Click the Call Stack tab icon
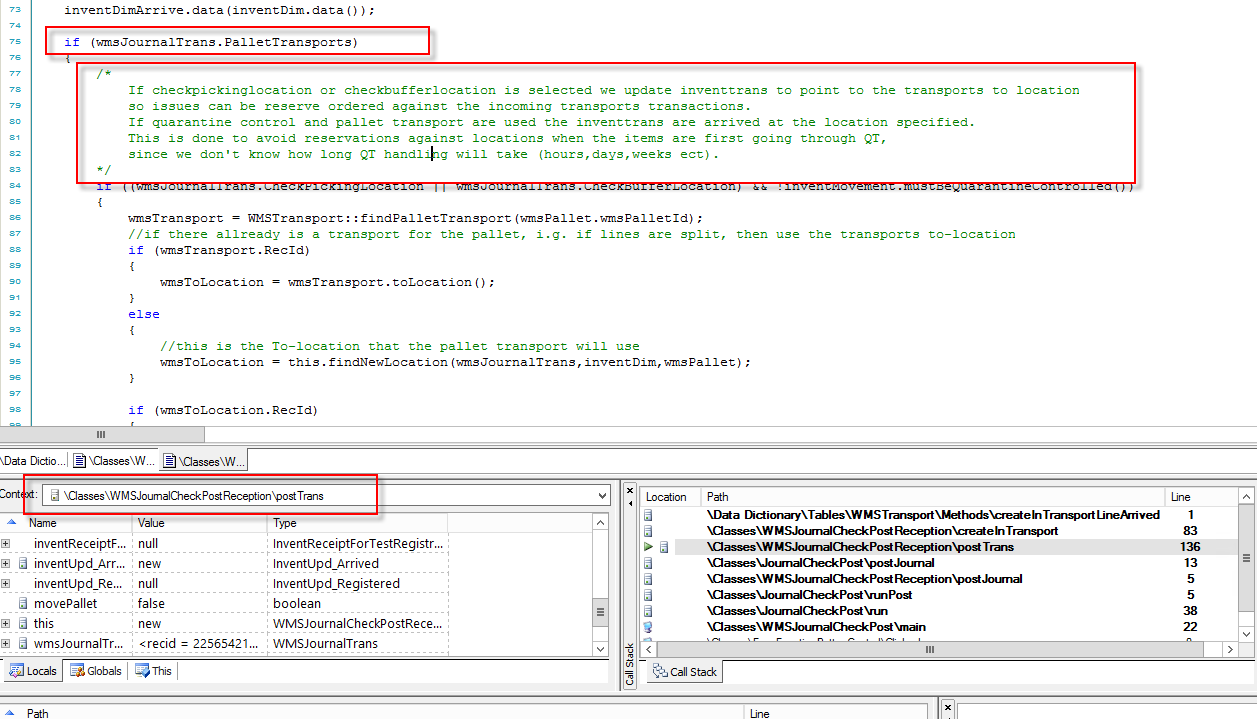 click(659, 672)
